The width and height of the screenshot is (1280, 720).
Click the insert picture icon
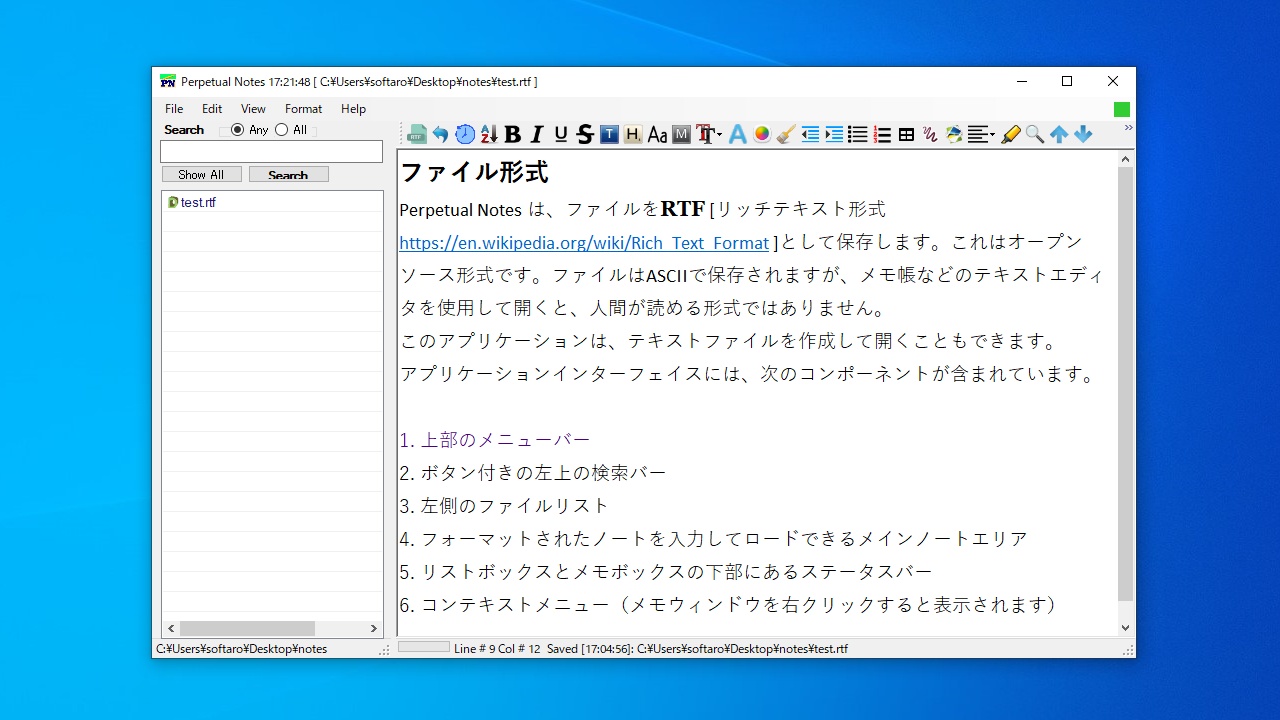coord(954,134)
